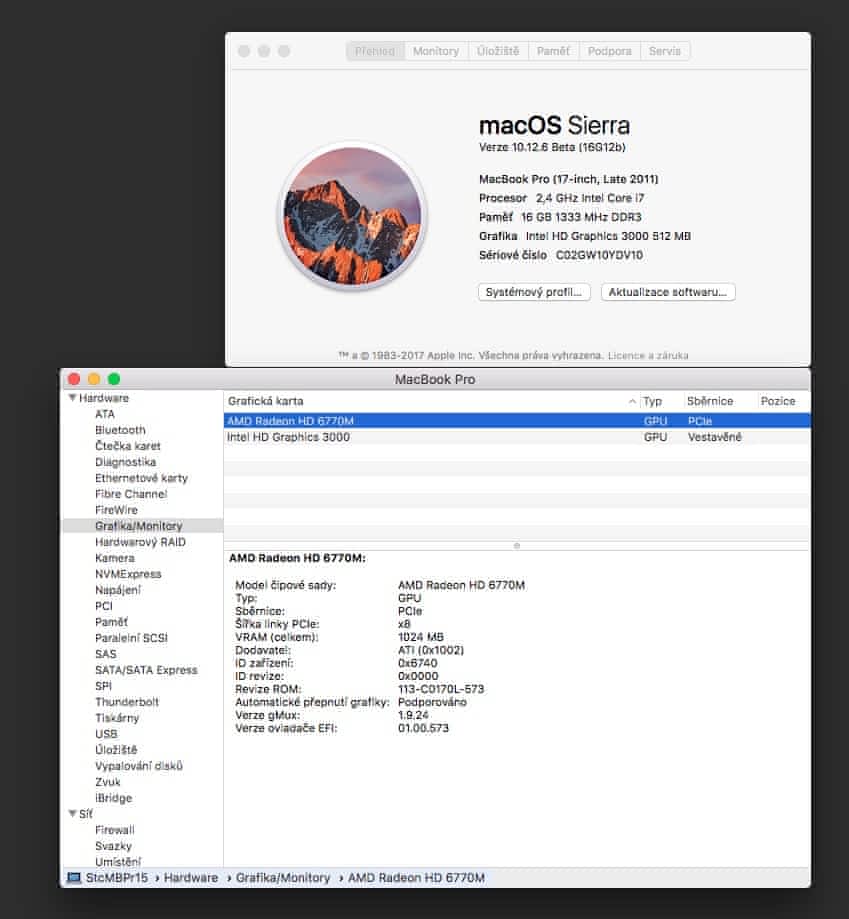This screenshot has width=849, height=919.
Task: Select SAS in the sidebar
Action: point(105,654)
